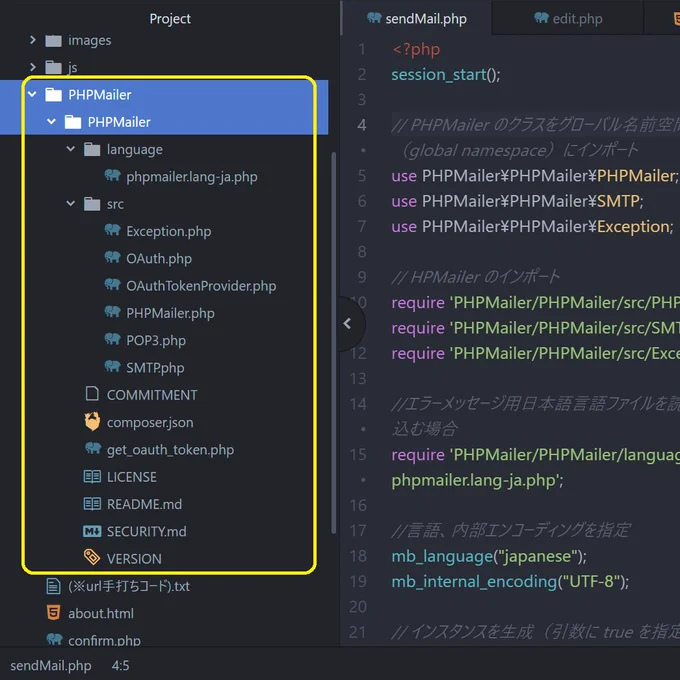This screenshot has width=680, height=680.
Task: Click the PHP icon beside OAuth.php
Action: (112, 258)
